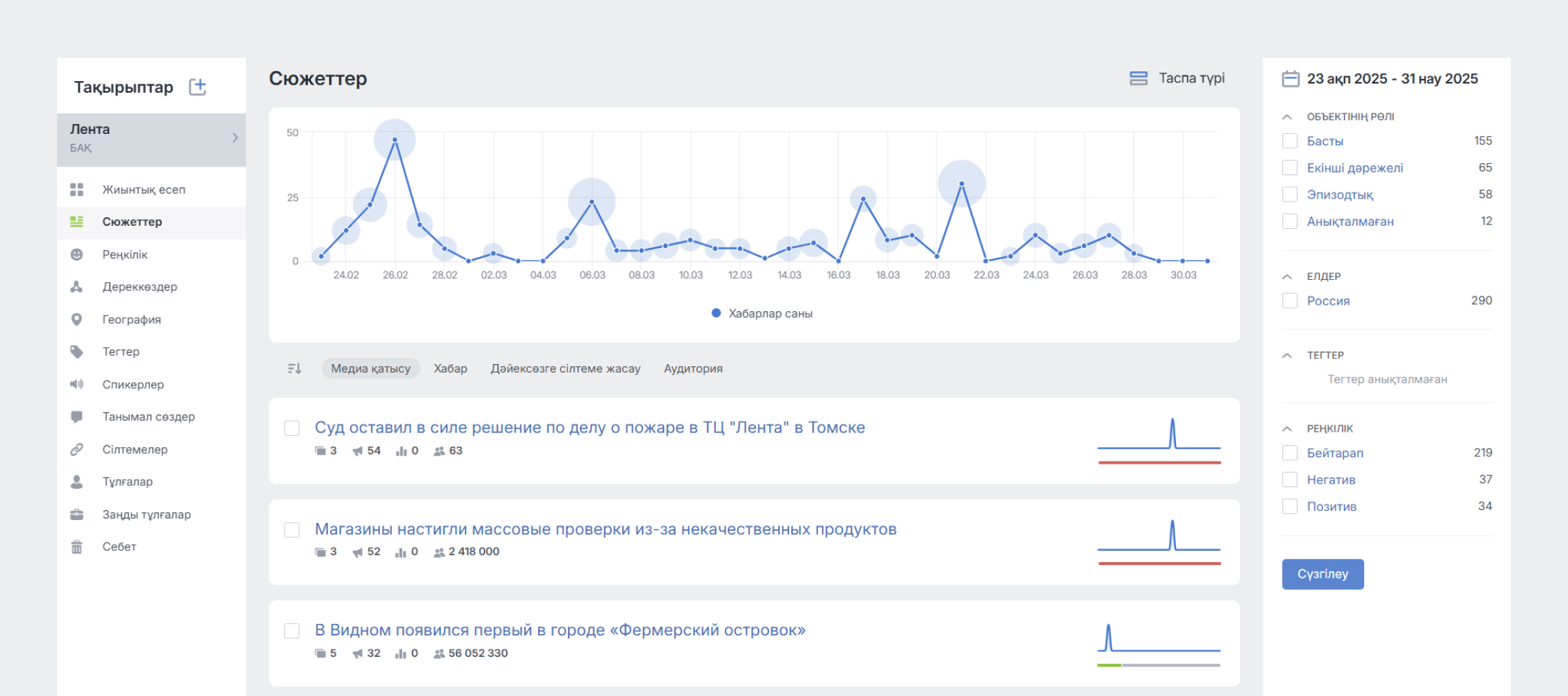Viewport: 1568px width, 696px height.
Task: Click the megaphone icon in the Магазины story
Action: coord(358,552)
